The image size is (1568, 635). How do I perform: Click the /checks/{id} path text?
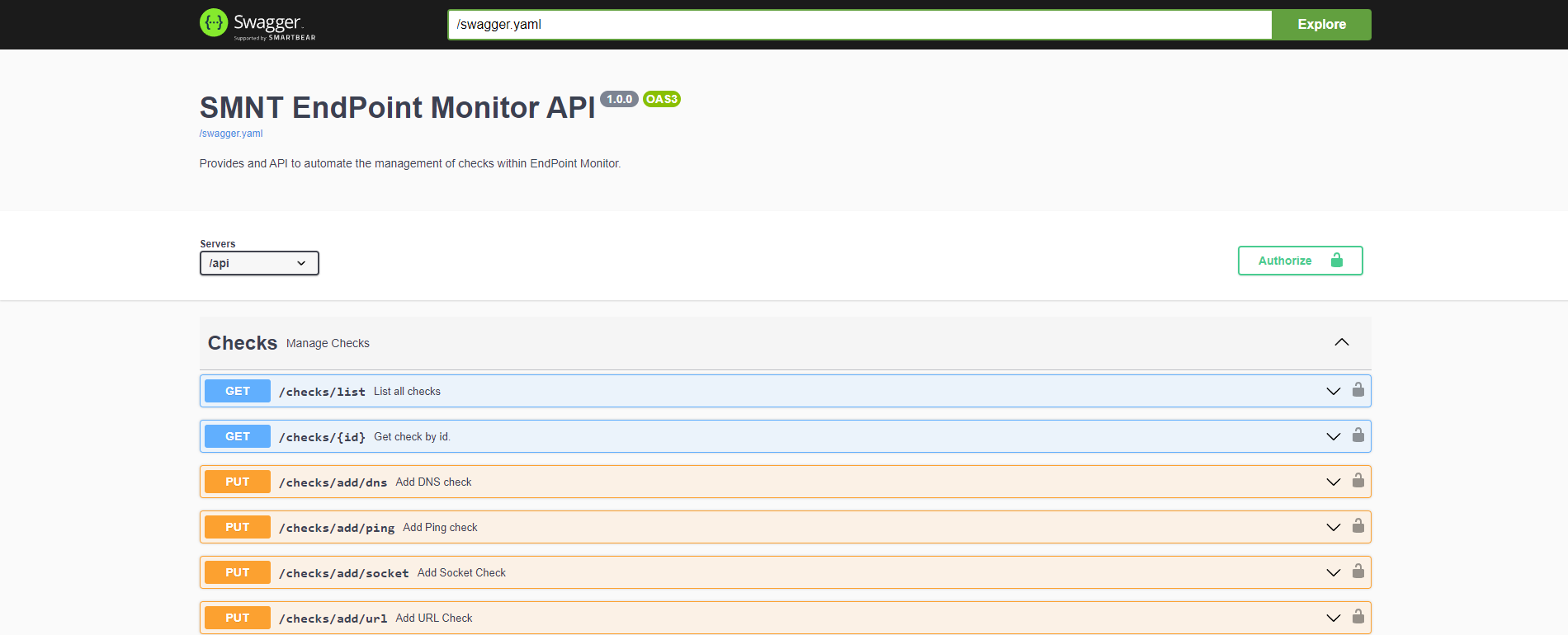(322, 437)
